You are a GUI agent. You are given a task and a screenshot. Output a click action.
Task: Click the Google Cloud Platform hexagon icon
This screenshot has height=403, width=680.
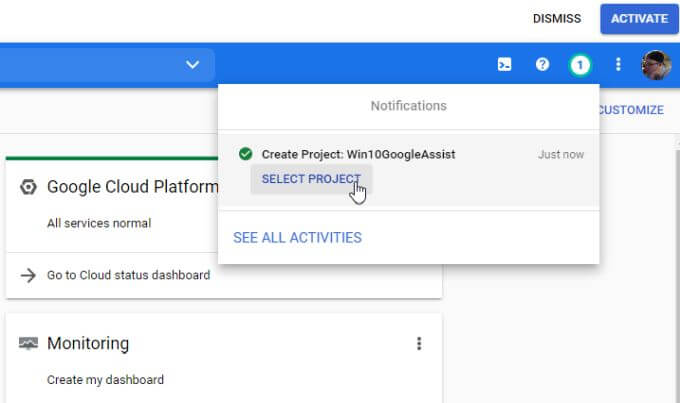(x=28, y=187)
